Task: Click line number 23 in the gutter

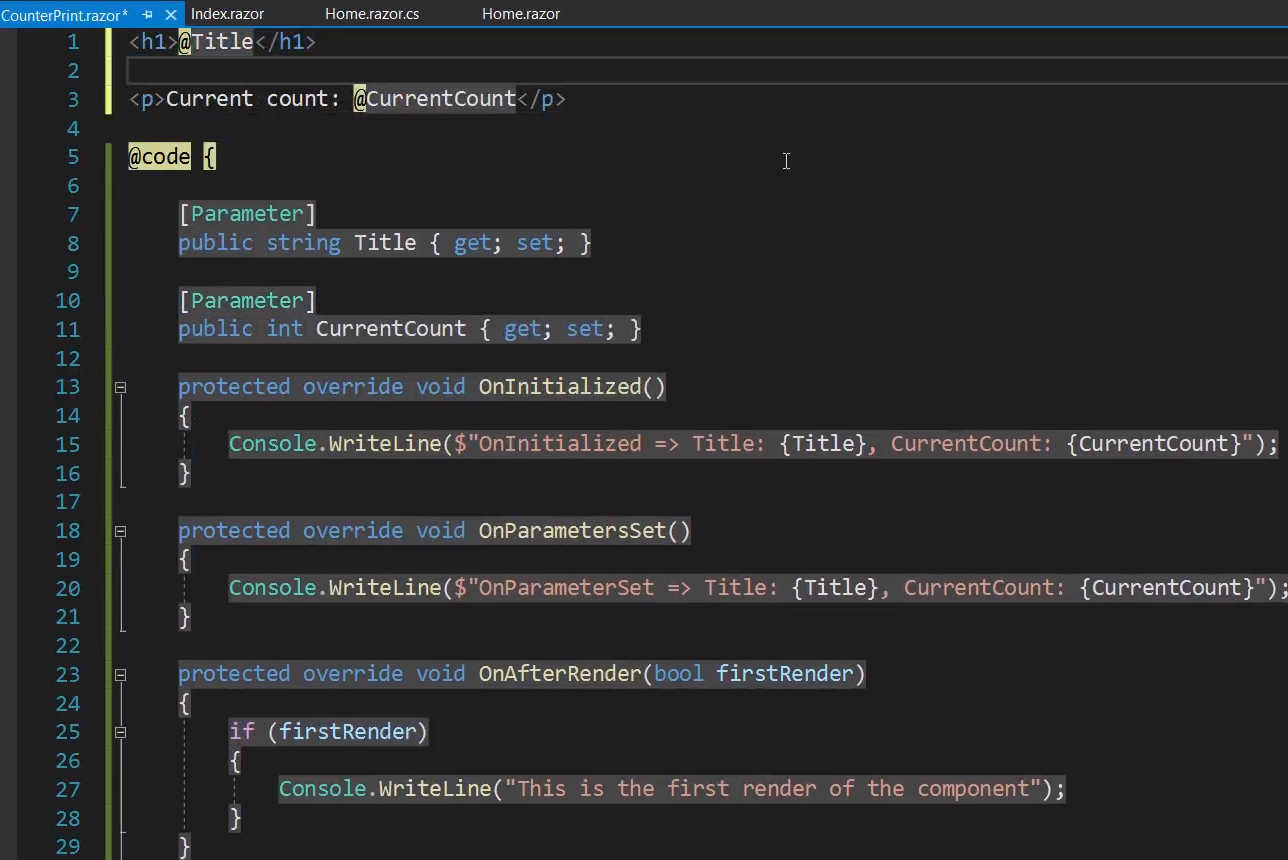Action: (x=67, y=674)
